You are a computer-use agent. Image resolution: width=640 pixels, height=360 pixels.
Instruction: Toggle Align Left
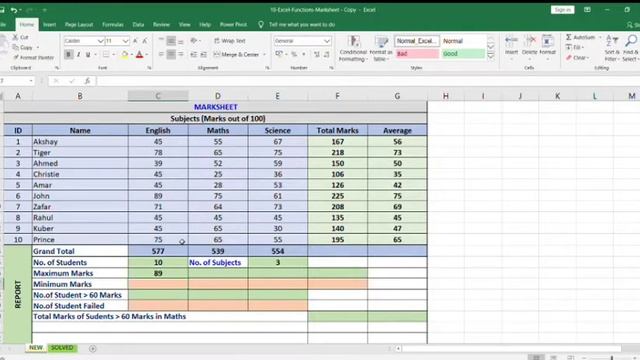161,54
